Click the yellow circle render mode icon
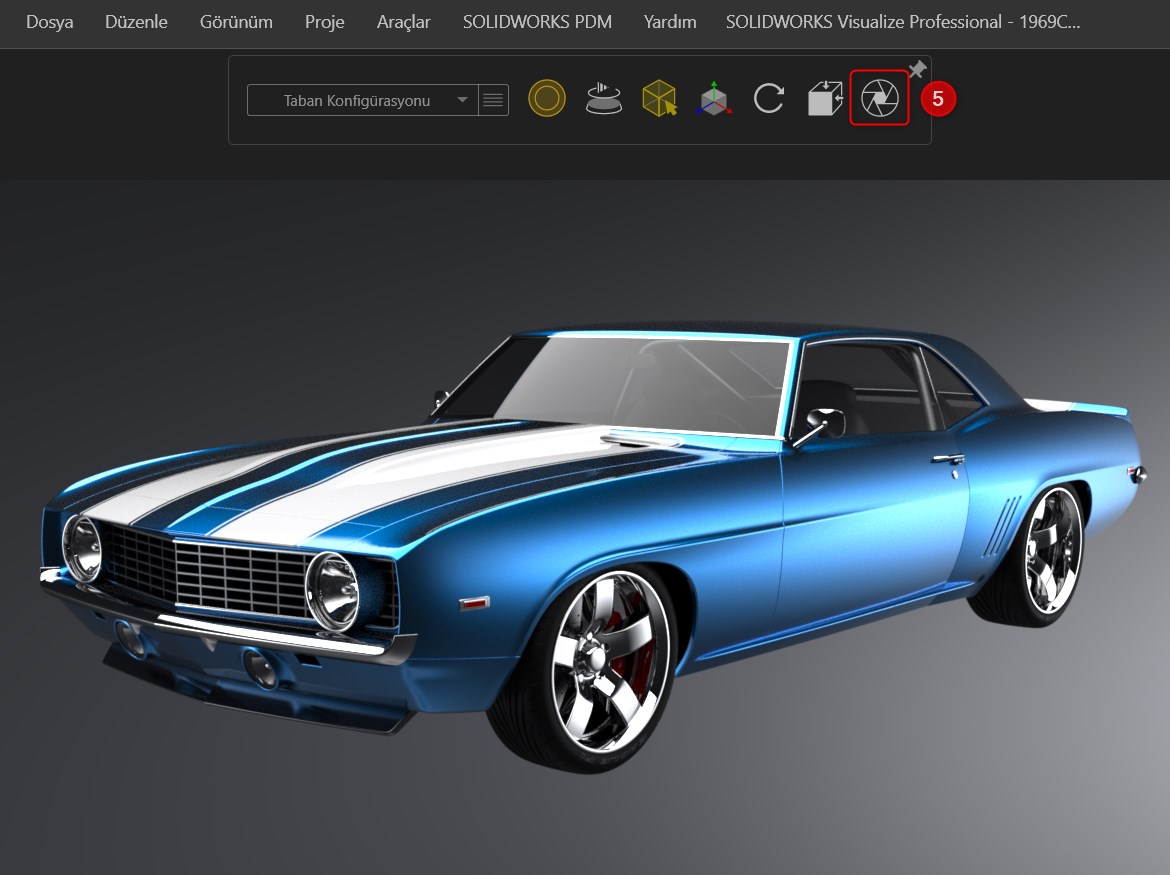The height and width of the screenshot is (875, 1170). (x=547, y=98)
